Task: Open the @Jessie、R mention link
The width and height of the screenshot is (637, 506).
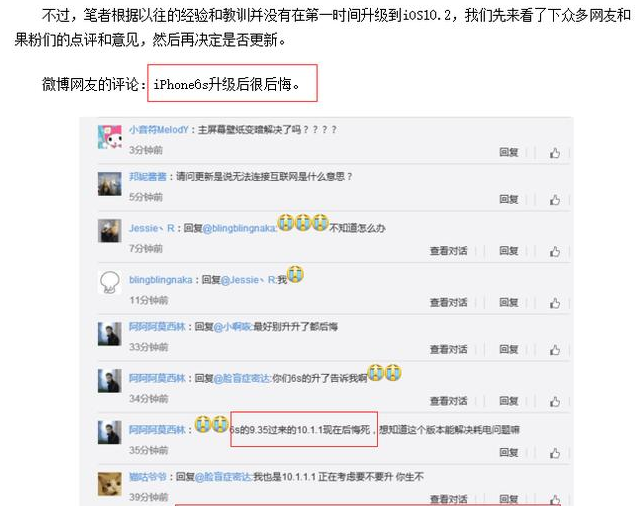Action: tap(249, 280)
